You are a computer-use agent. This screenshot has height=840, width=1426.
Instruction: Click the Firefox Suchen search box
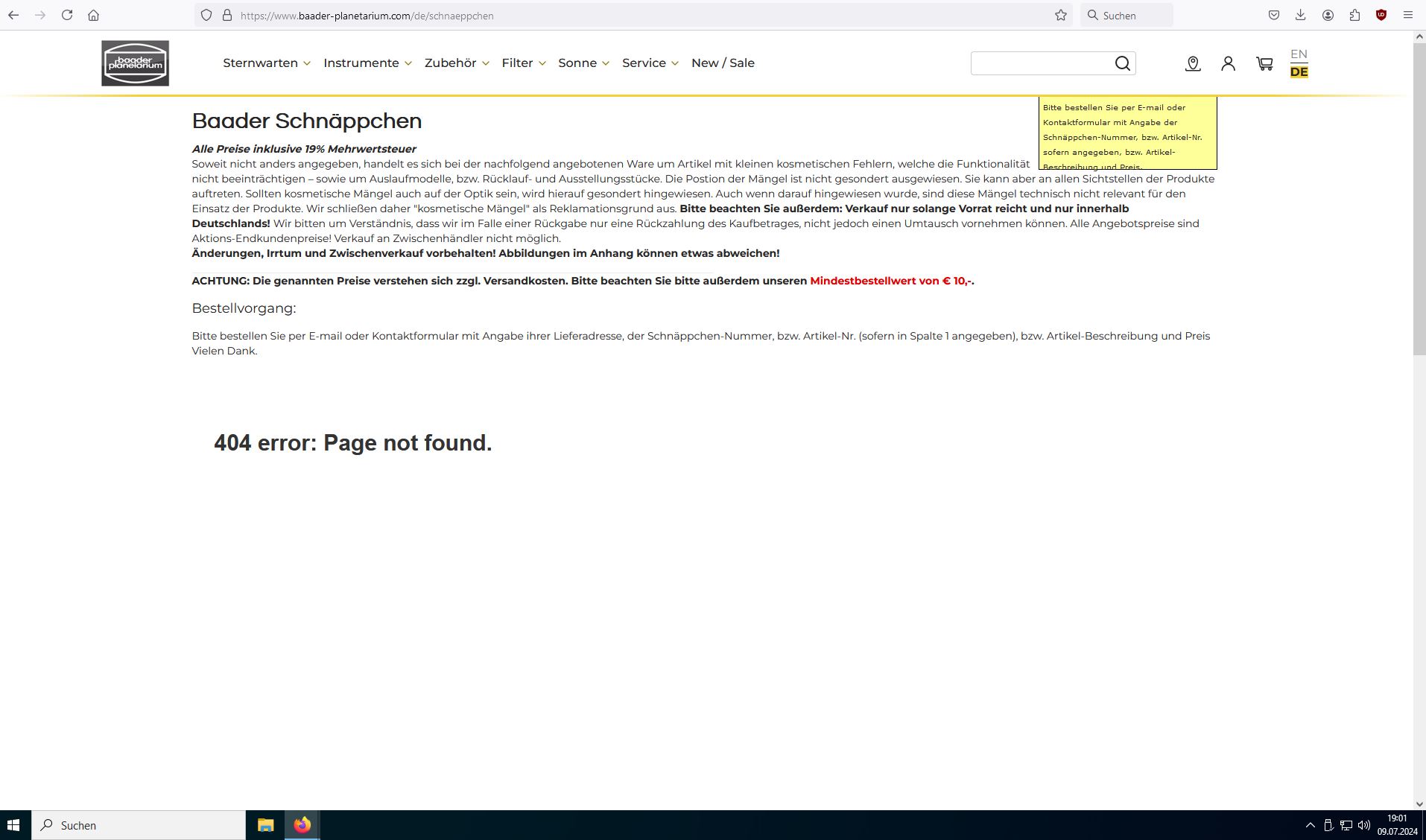pos(1126,15)
